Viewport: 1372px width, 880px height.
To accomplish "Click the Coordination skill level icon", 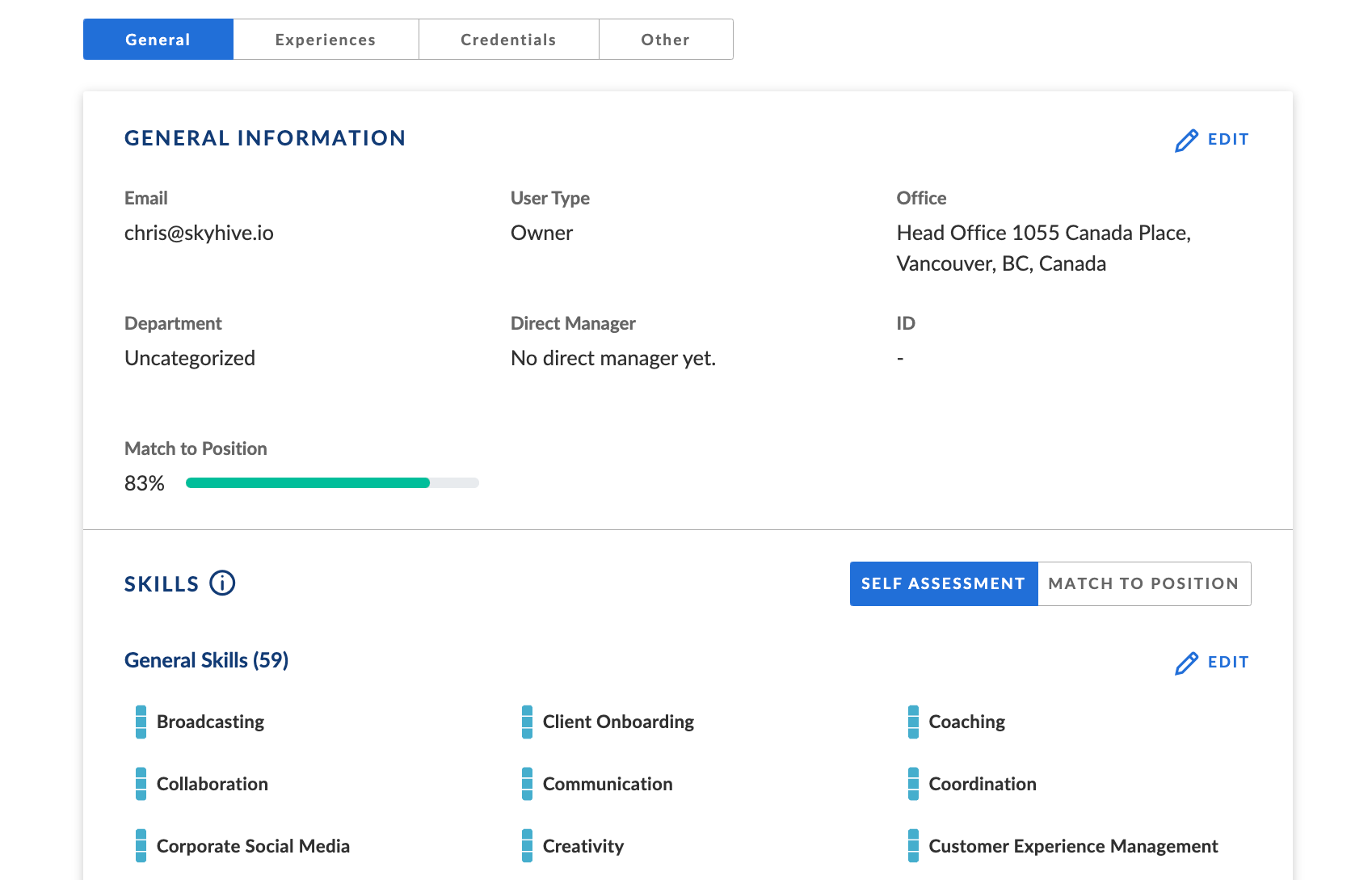I will [913, 784].
